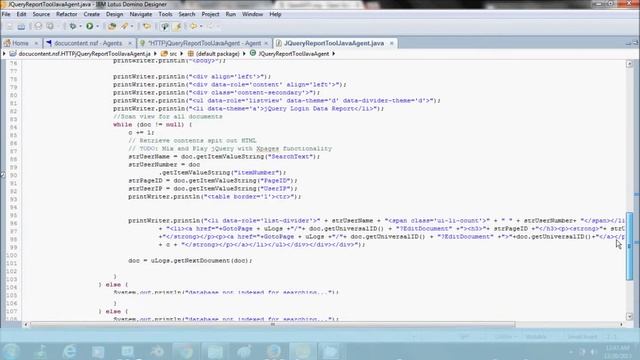Click the Java file icon in breadcrumb
Image resolution: width=640 pixels, height=360 pixels.
coord(13,53)
